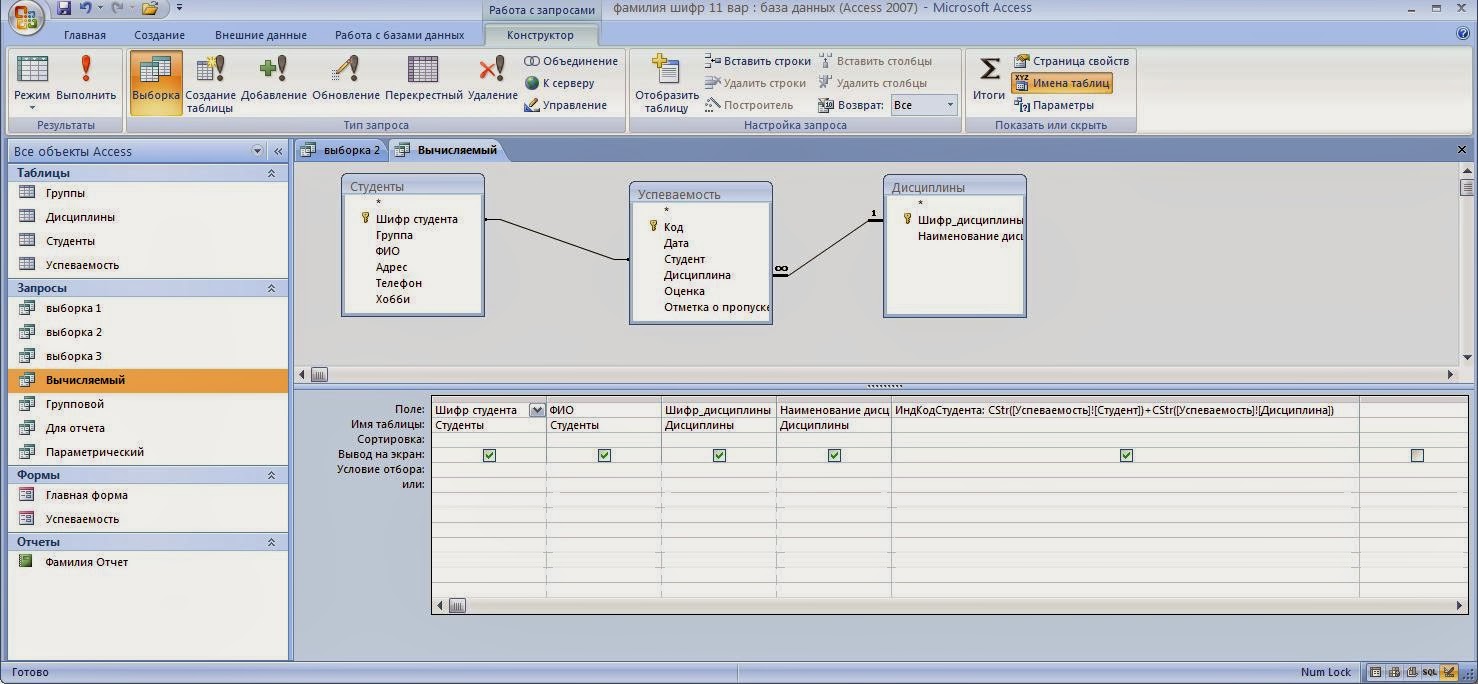Uncheck show box for Шифр_дисциплины column
The image size is (1478, 684).
pyautogui.click(x=719, y=455)
